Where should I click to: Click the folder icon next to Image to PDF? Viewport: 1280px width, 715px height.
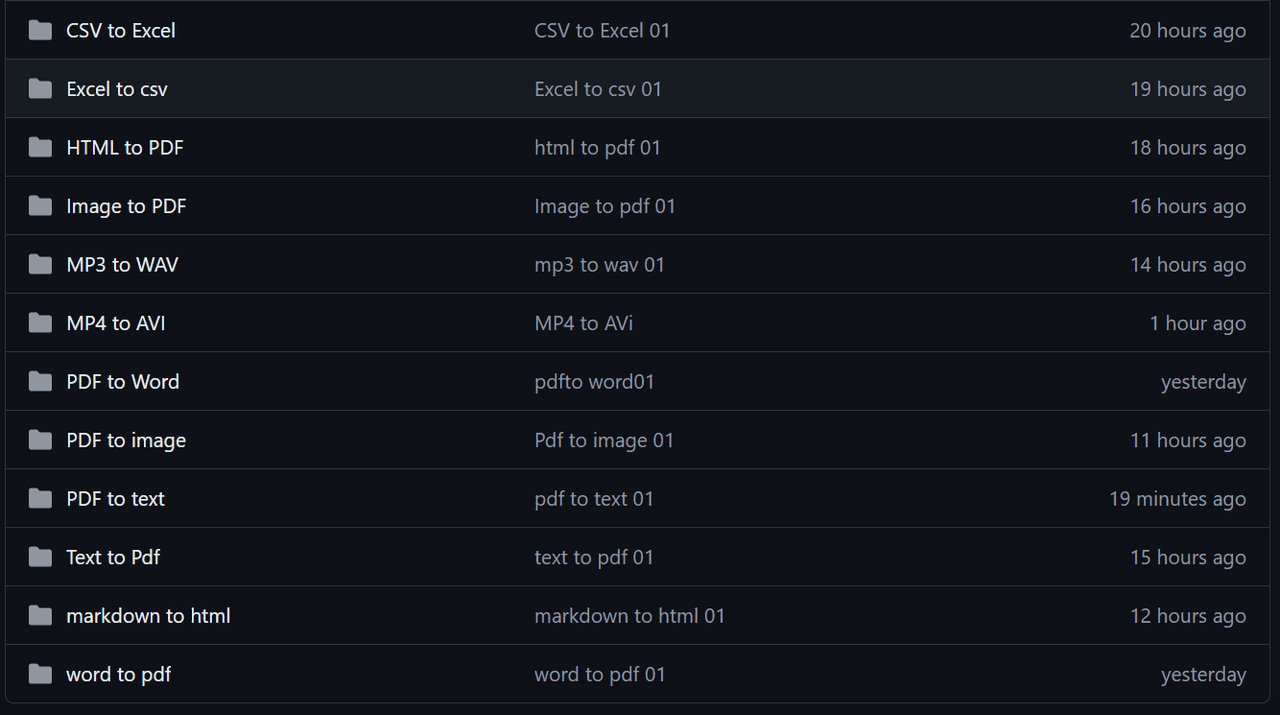point(40,206)
